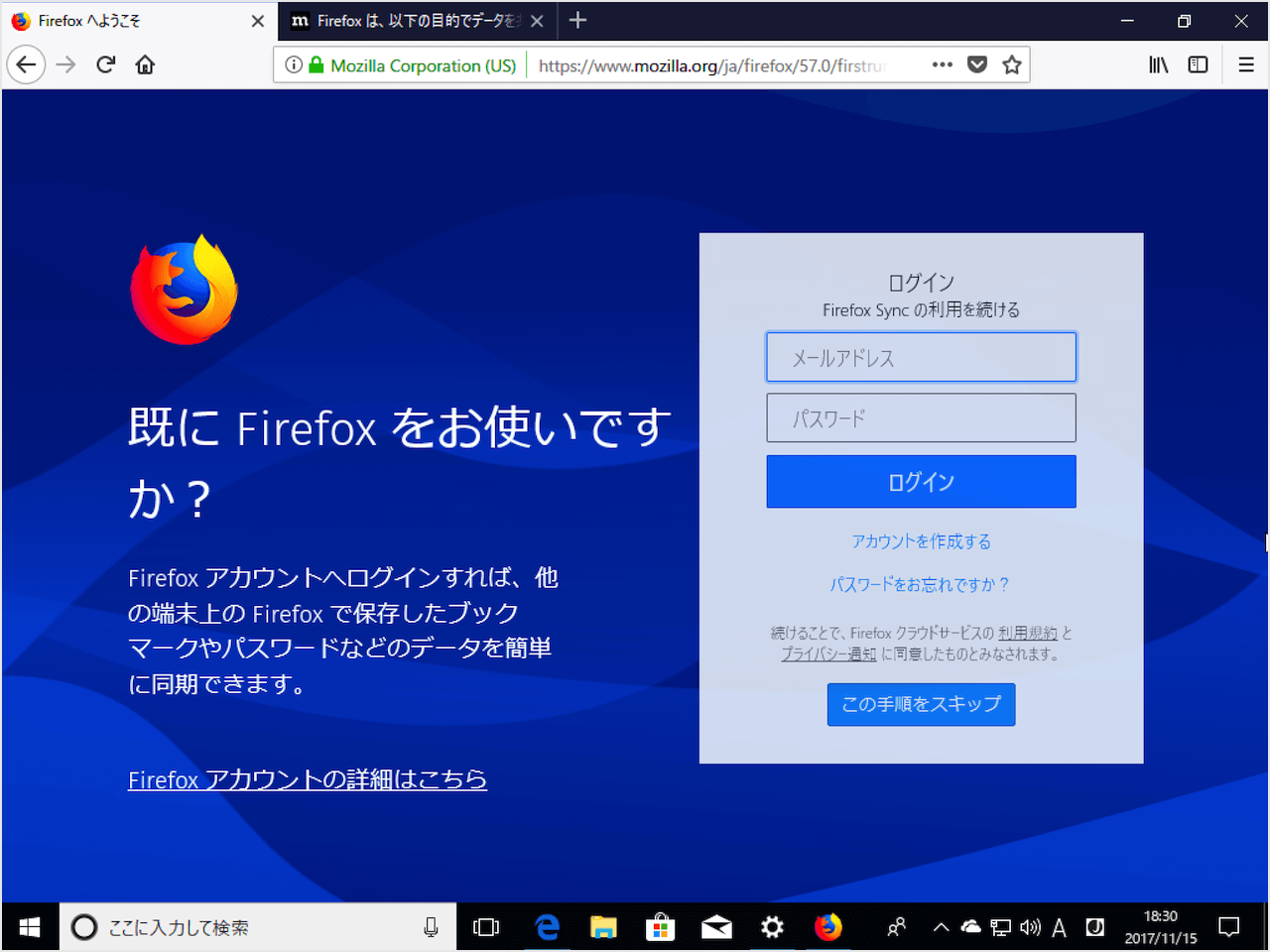The image size is (1270, 952).
Task: Open the パスワードをお忘れですか？ link
Action: point(921,584)
